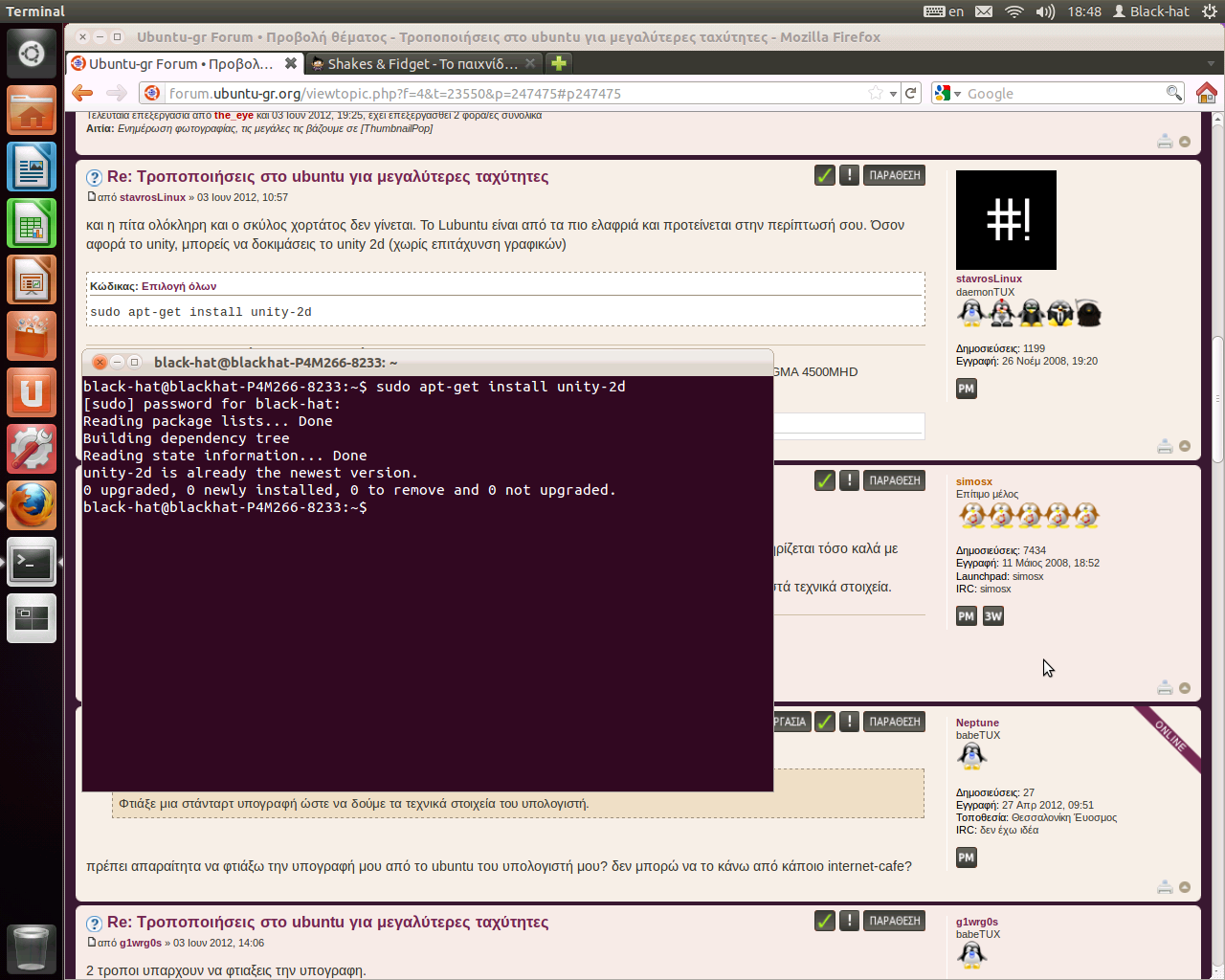Open a new tab with the plus button

coord(559,63)
